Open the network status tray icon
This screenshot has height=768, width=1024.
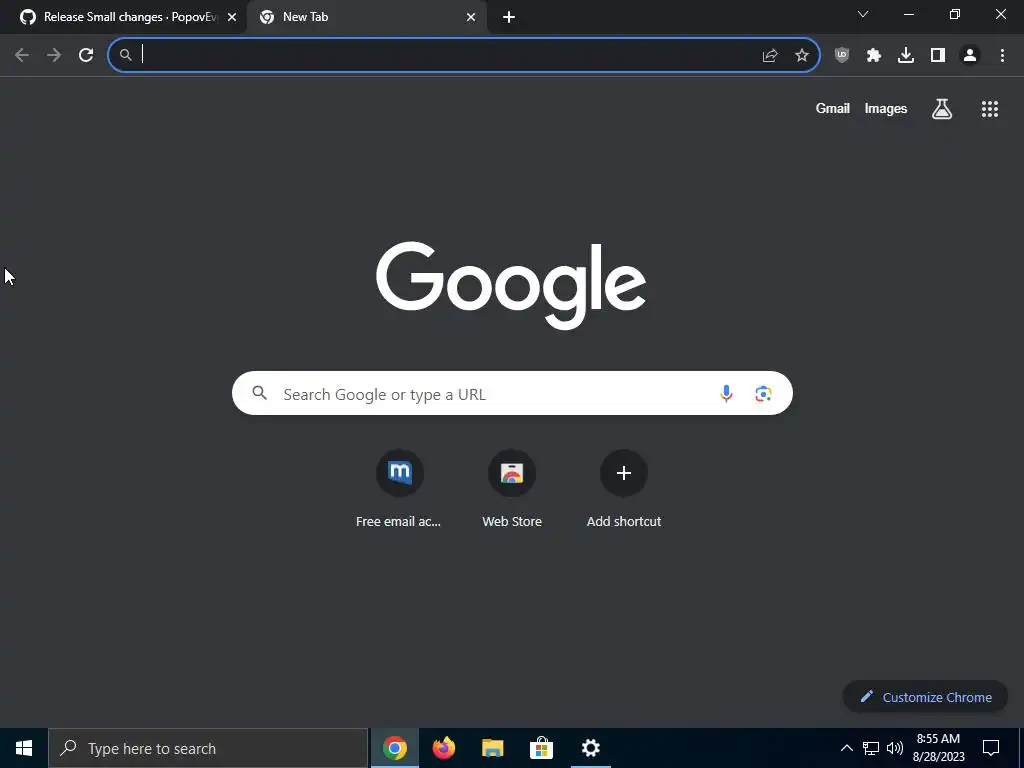click(x=871, y=748)
